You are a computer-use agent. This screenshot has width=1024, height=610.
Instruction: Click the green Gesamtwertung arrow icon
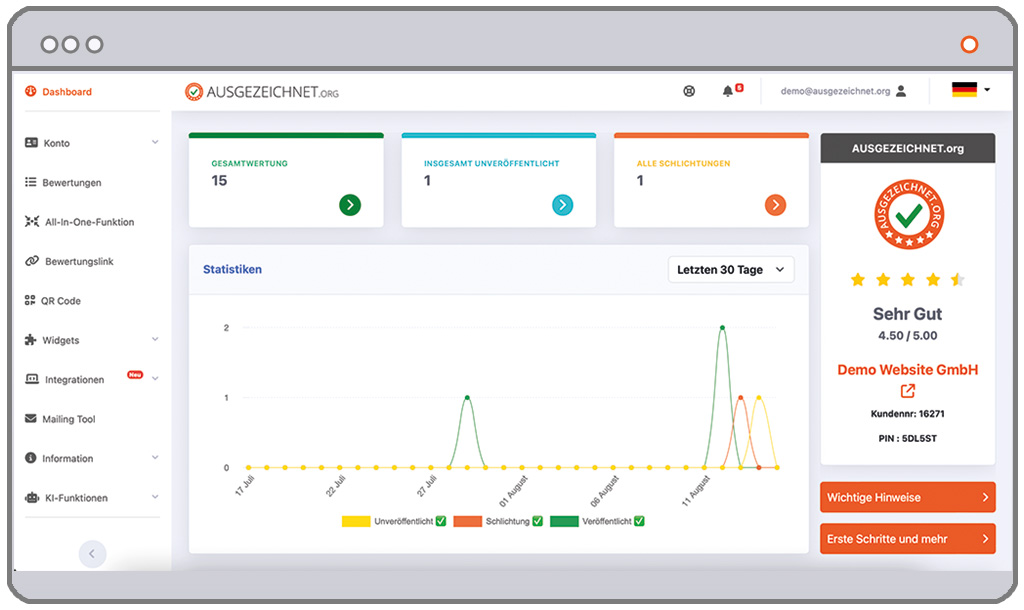pyautogui.click(x=349, y=205)
